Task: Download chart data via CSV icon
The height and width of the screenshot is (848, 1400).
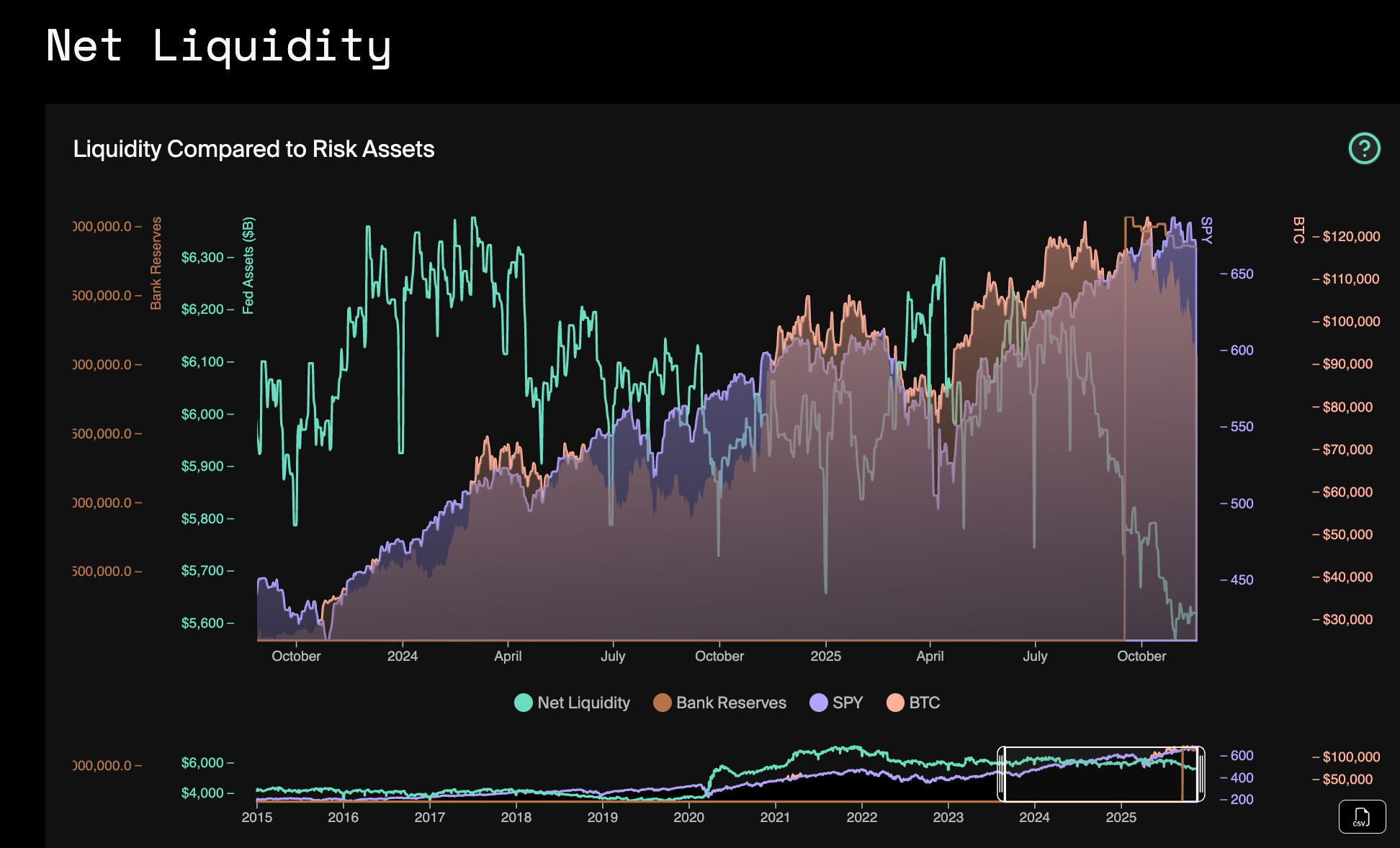Action: [x=1361, y=817]
